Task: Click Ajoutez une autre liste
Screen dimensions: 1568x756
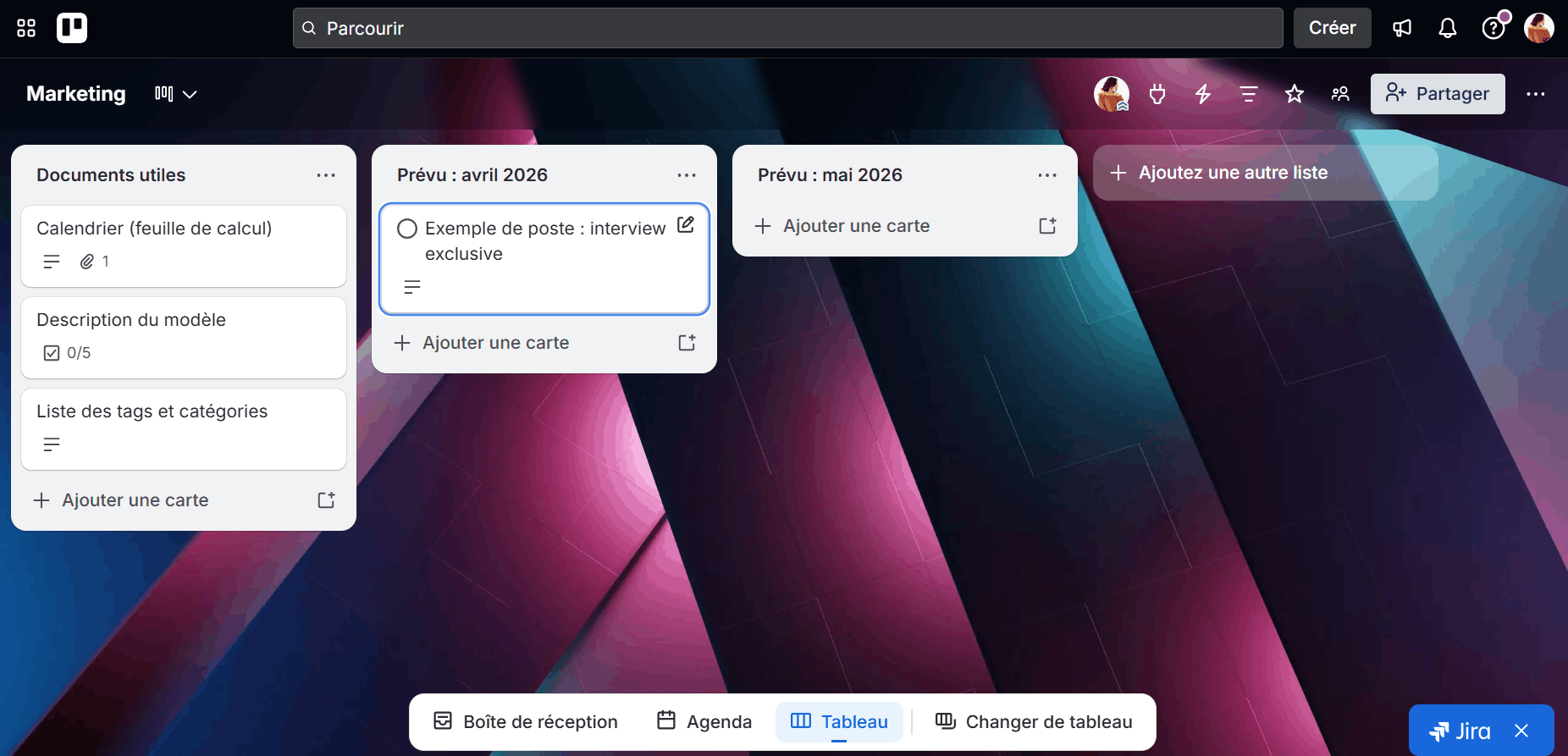Action: click(x=1266, y=173)
